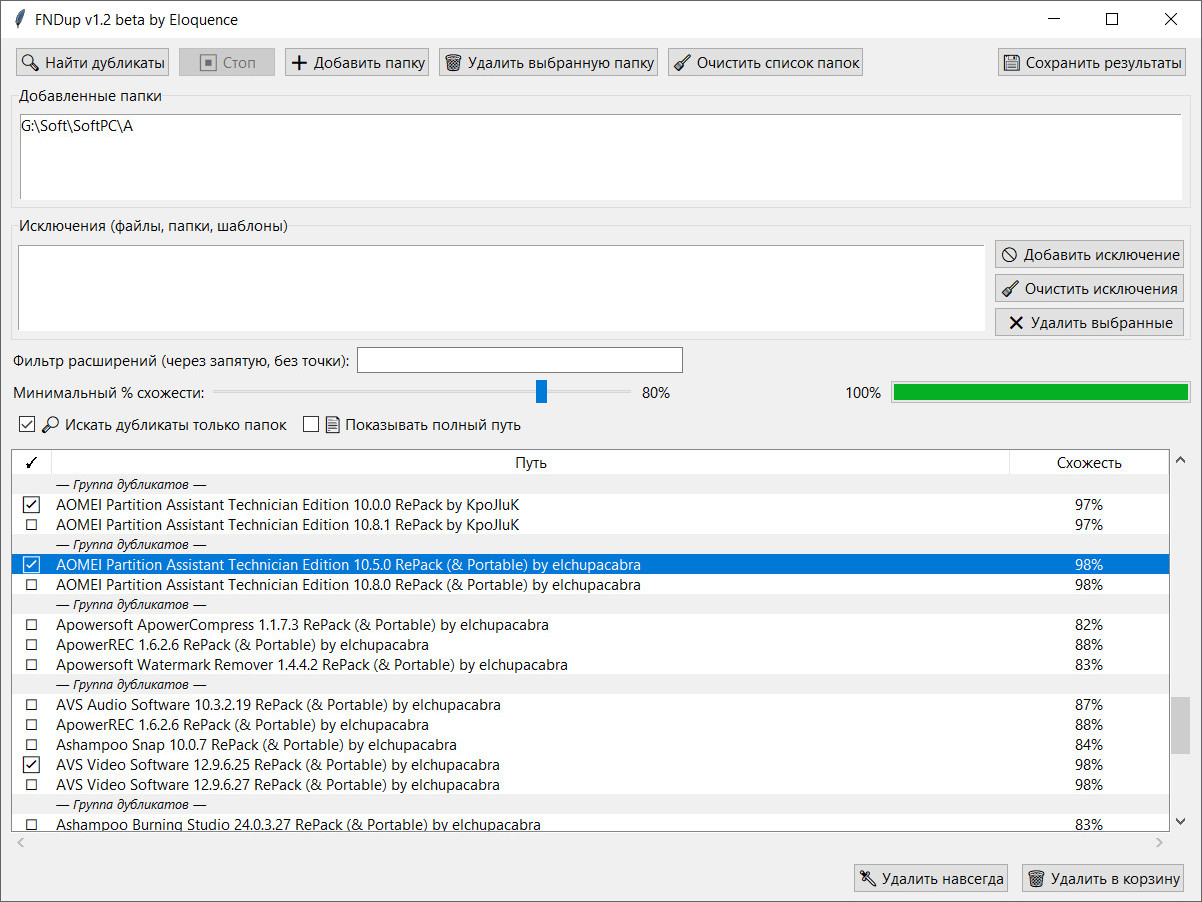Check Apowersoft ApowerCompress 1.1.7.3 row
The height and width of the screenshot is (902, 1202).
pyautogui.click(x=31, y=625)
